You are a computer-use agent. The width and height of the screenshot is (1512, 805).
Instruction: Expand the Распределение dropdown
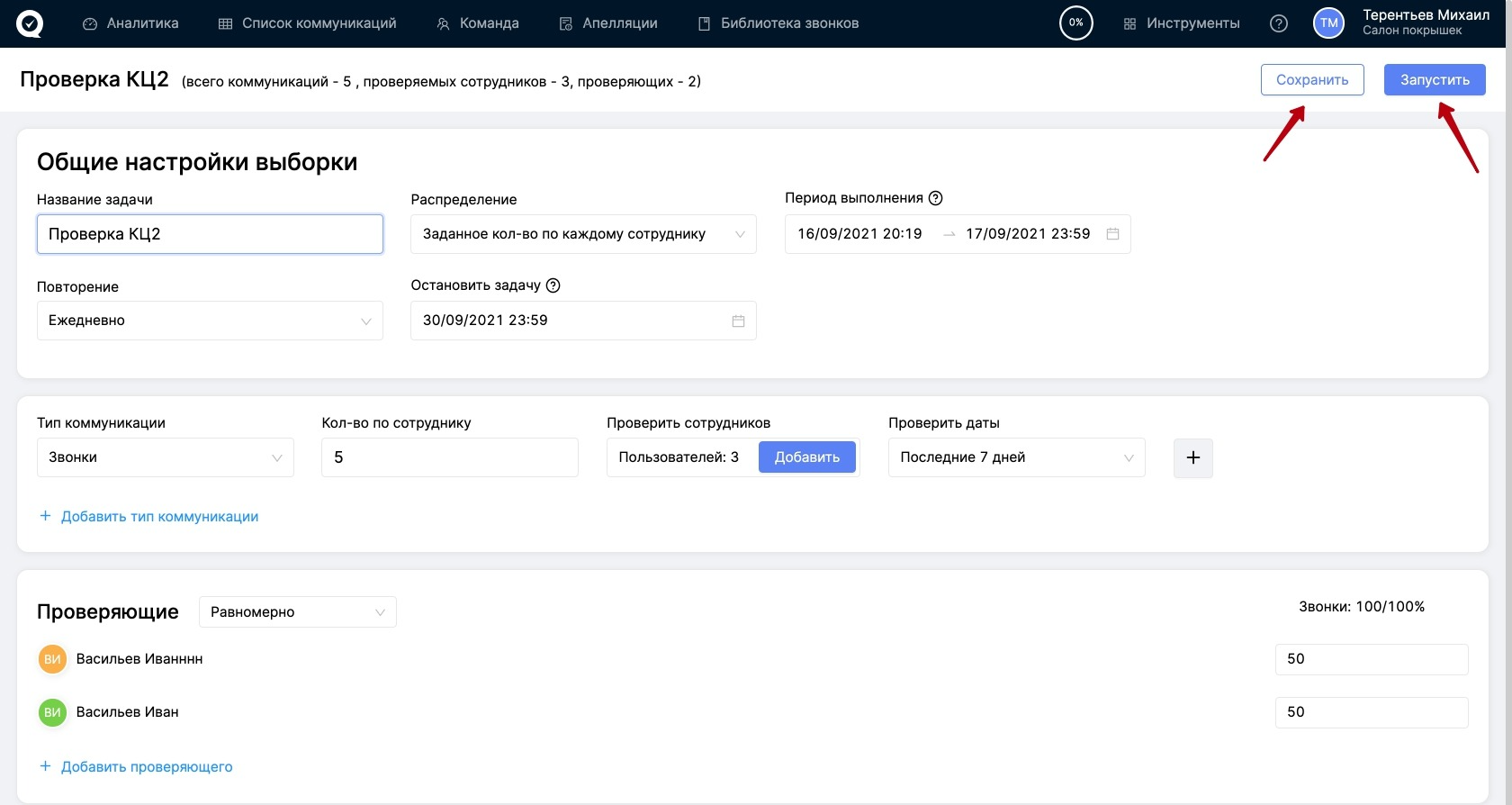[582, 234]
